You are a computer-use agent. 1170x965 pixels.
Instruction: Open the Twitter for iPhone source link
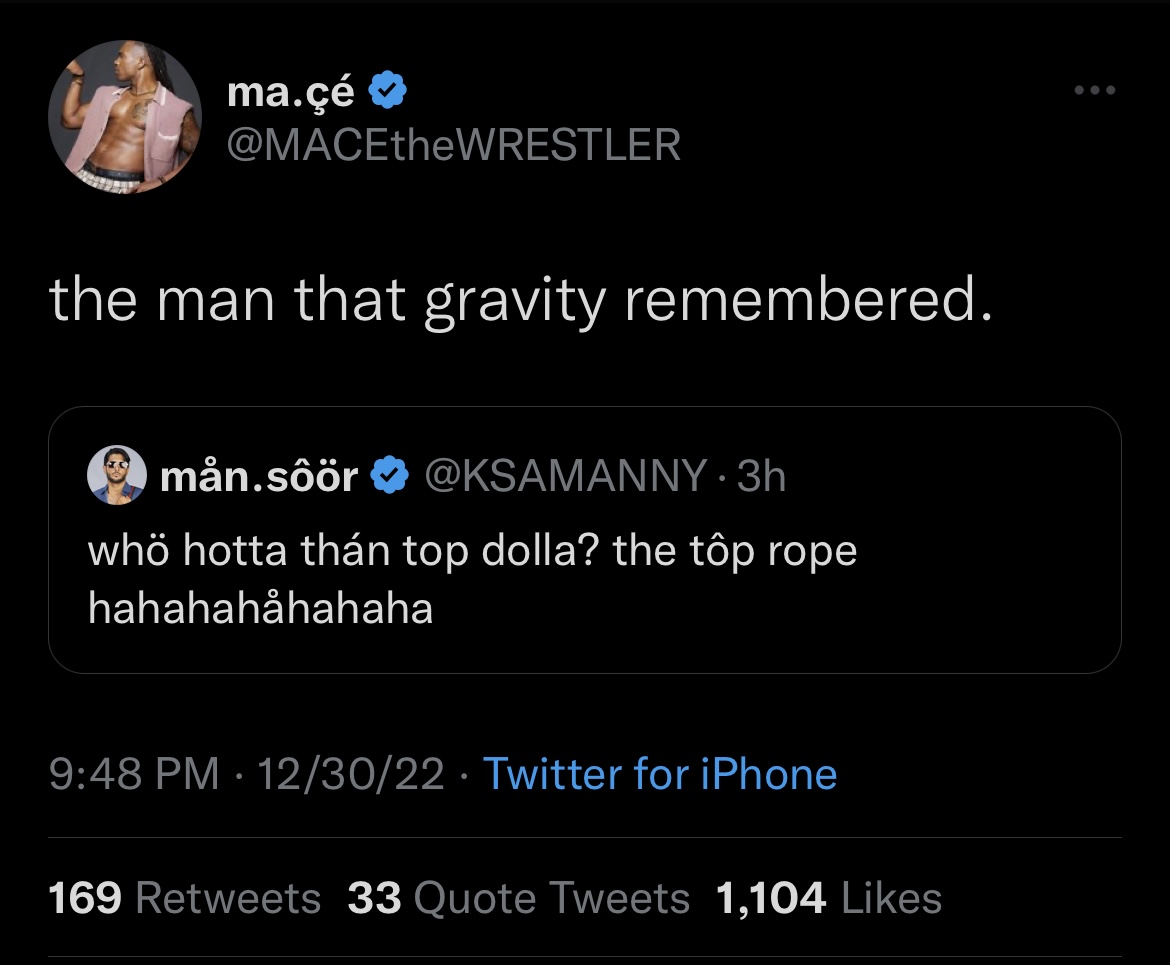tap(660, 774)
